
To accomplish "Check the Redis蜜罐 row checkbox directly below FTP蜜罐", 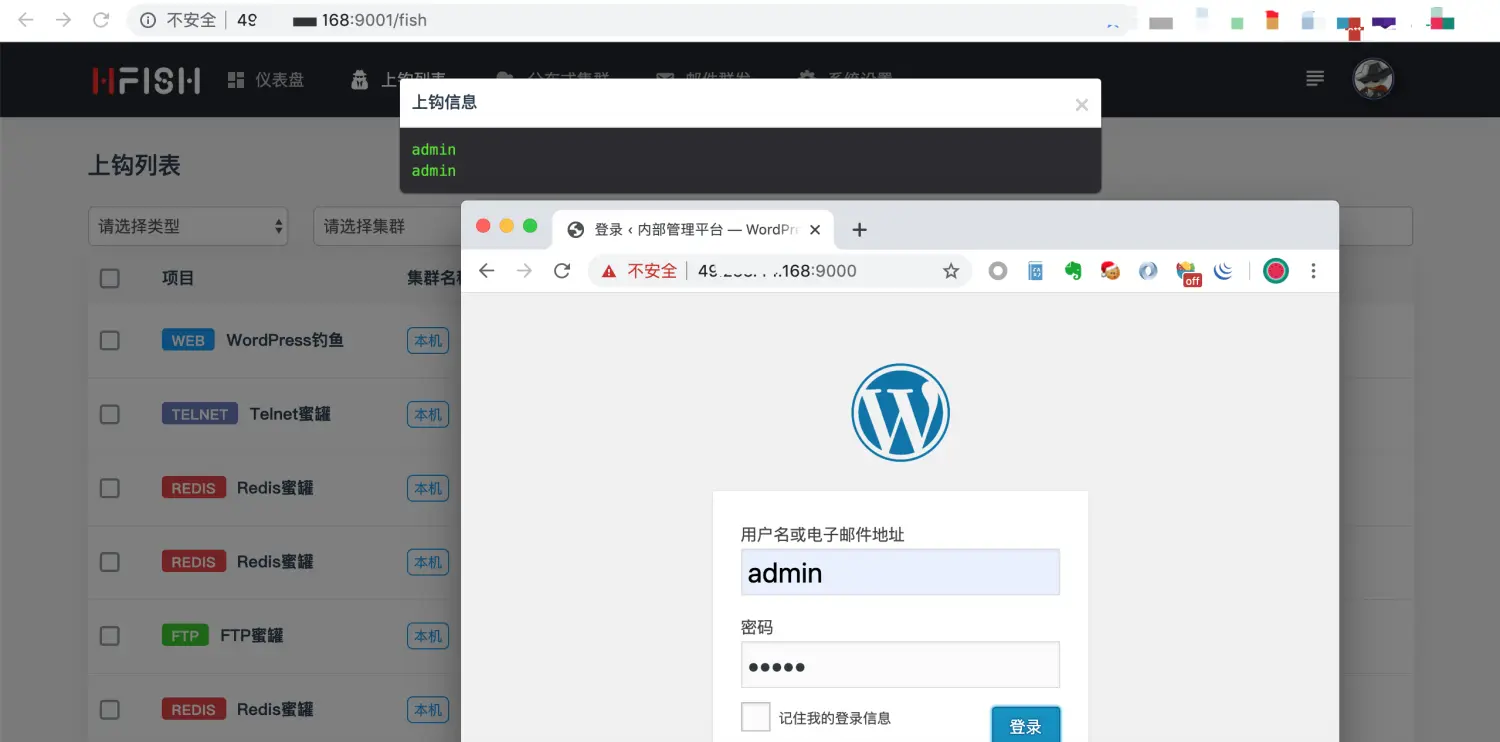I will tap(110, 710).
